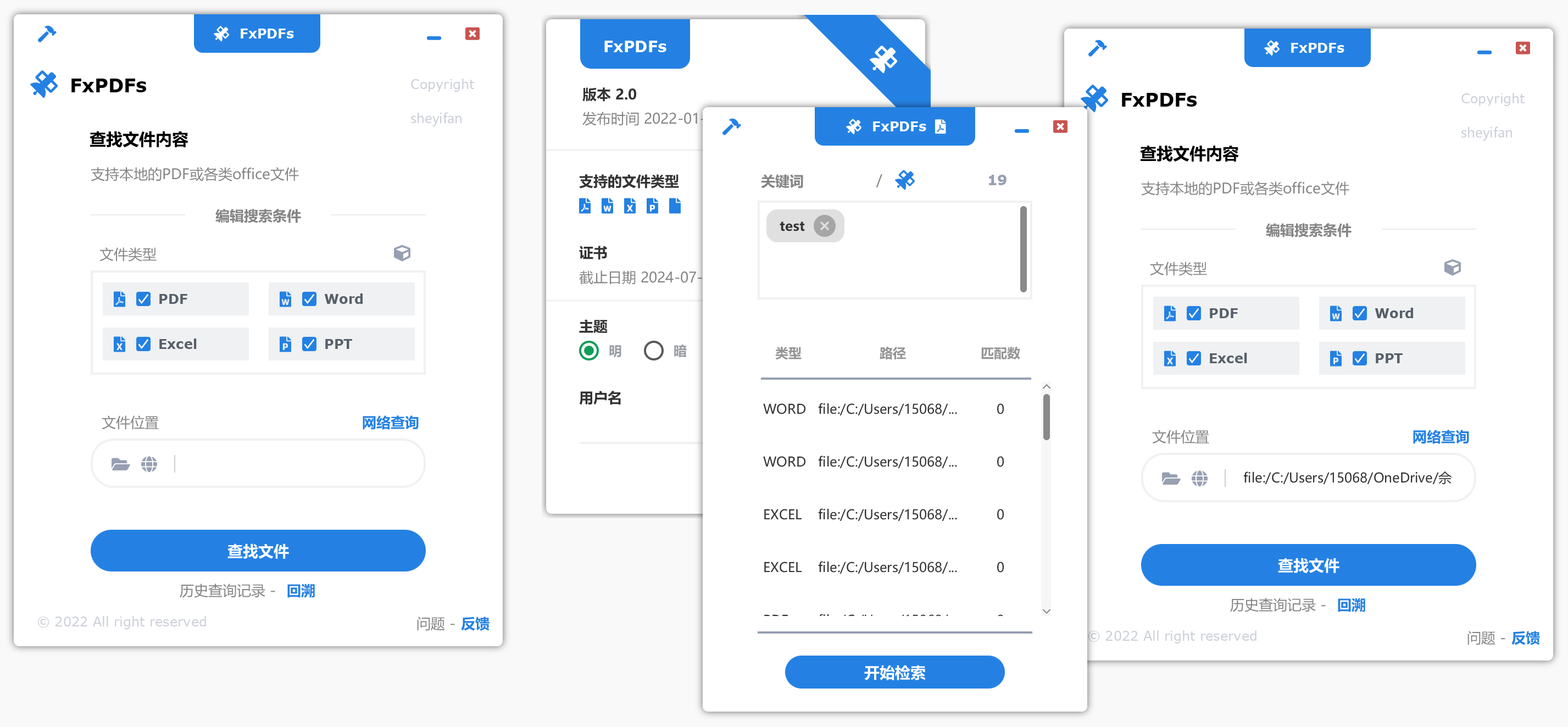Open folder browser icon in left window

point(120,464)
